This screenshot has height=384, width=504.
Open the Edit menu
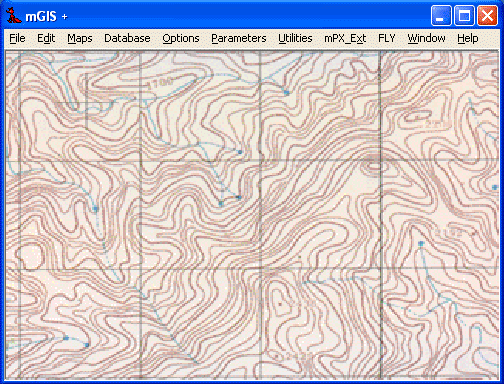pyautogui.click(x=46, y=38)
